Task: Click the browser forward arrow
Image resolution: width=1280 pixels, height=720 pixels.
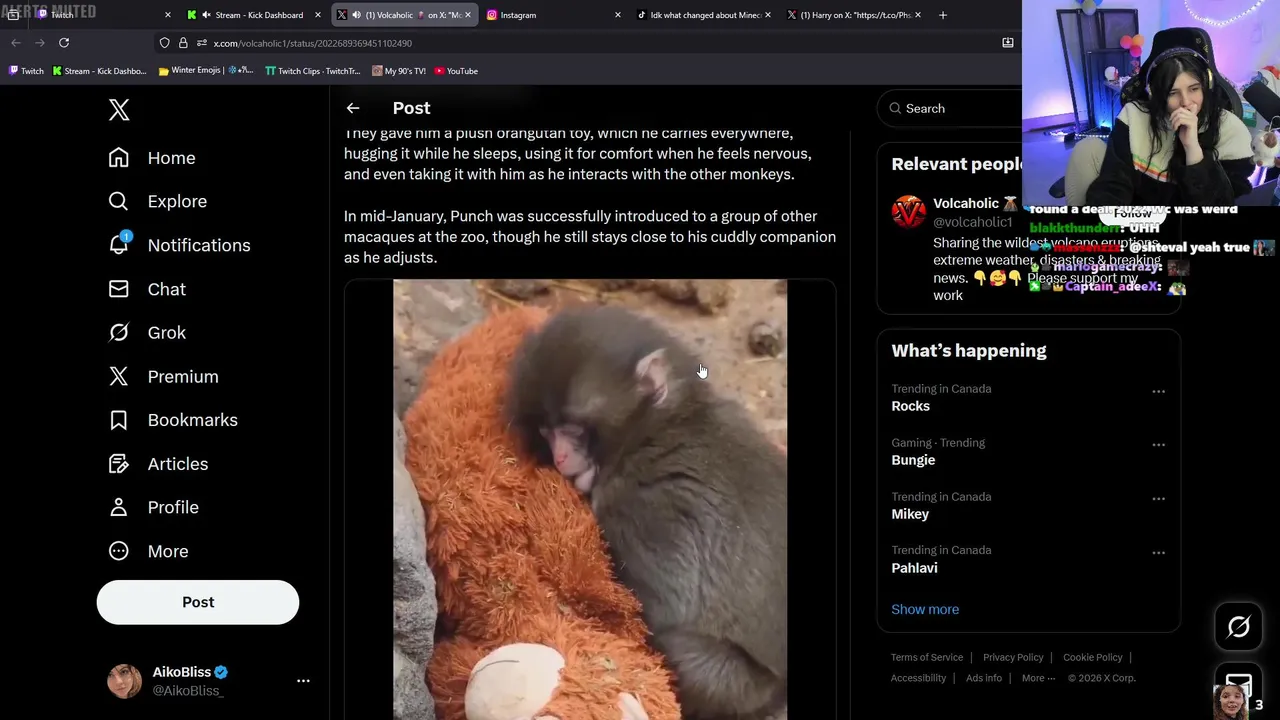Action: [40, 43]
